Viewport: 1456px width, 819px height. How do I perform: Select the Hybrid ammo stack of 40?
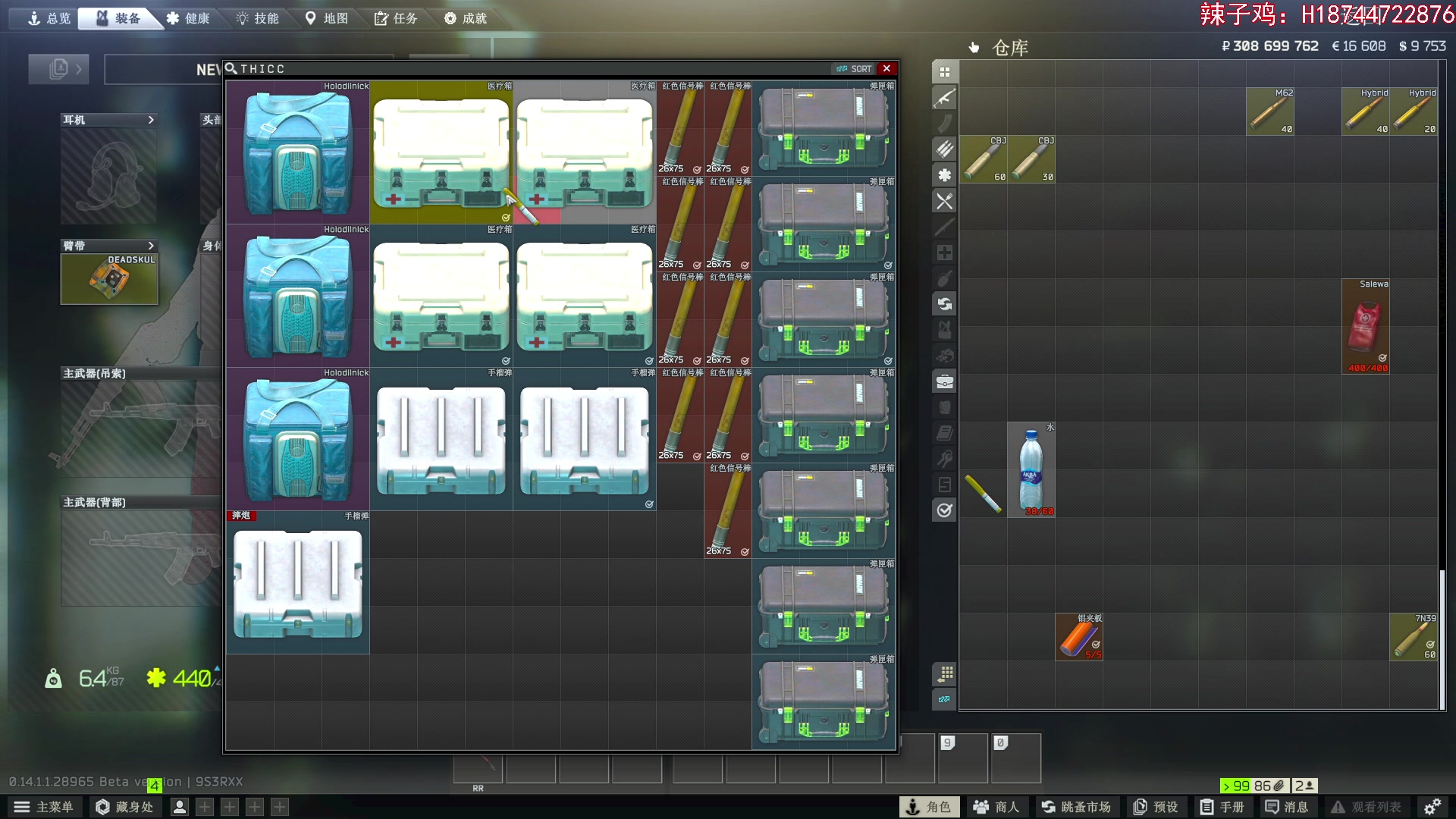pyautogui.click(x=1366, y=111)
